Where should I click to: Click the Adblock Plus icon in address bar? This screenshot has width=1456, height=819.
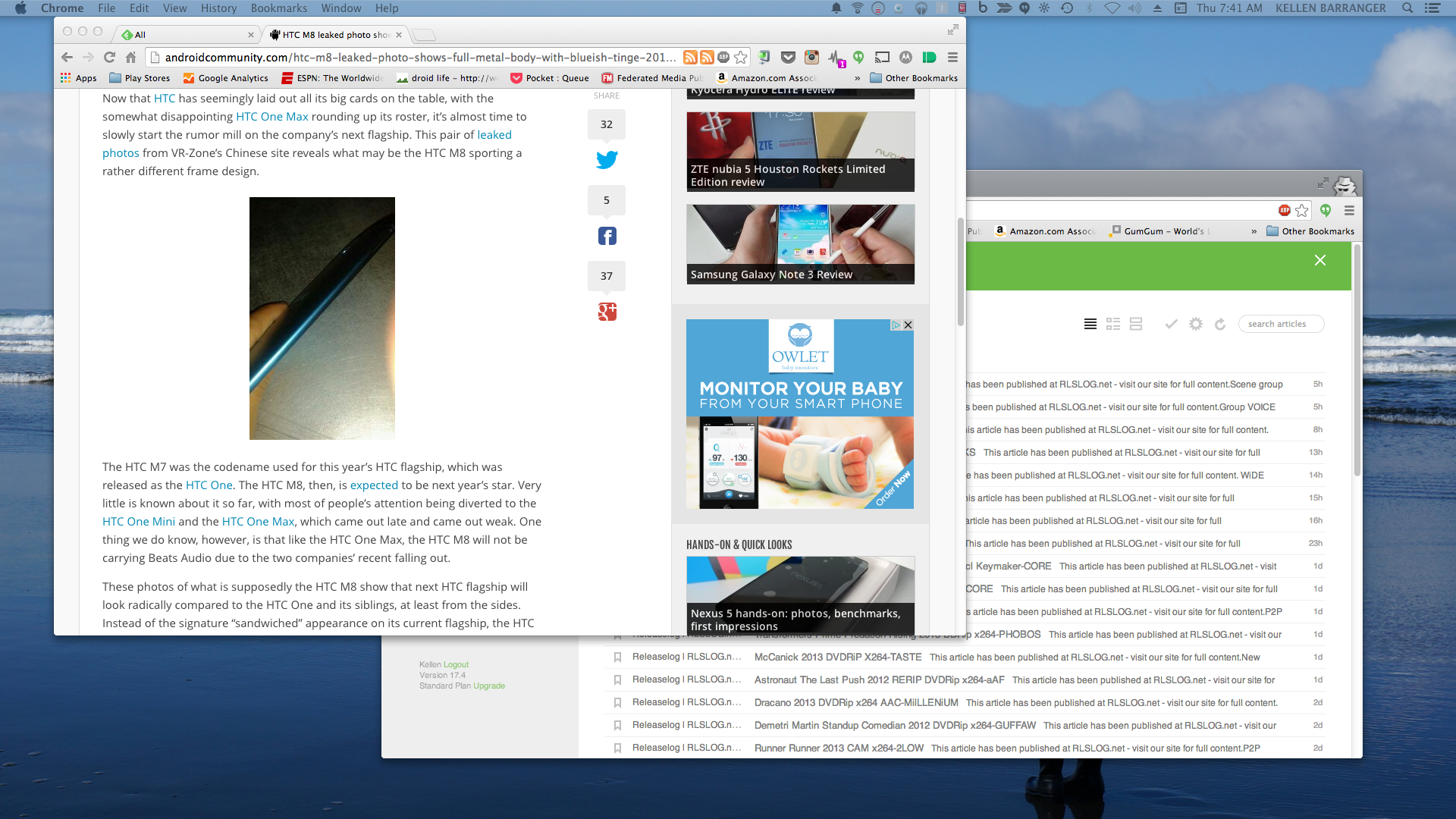[x=723, y=58]
